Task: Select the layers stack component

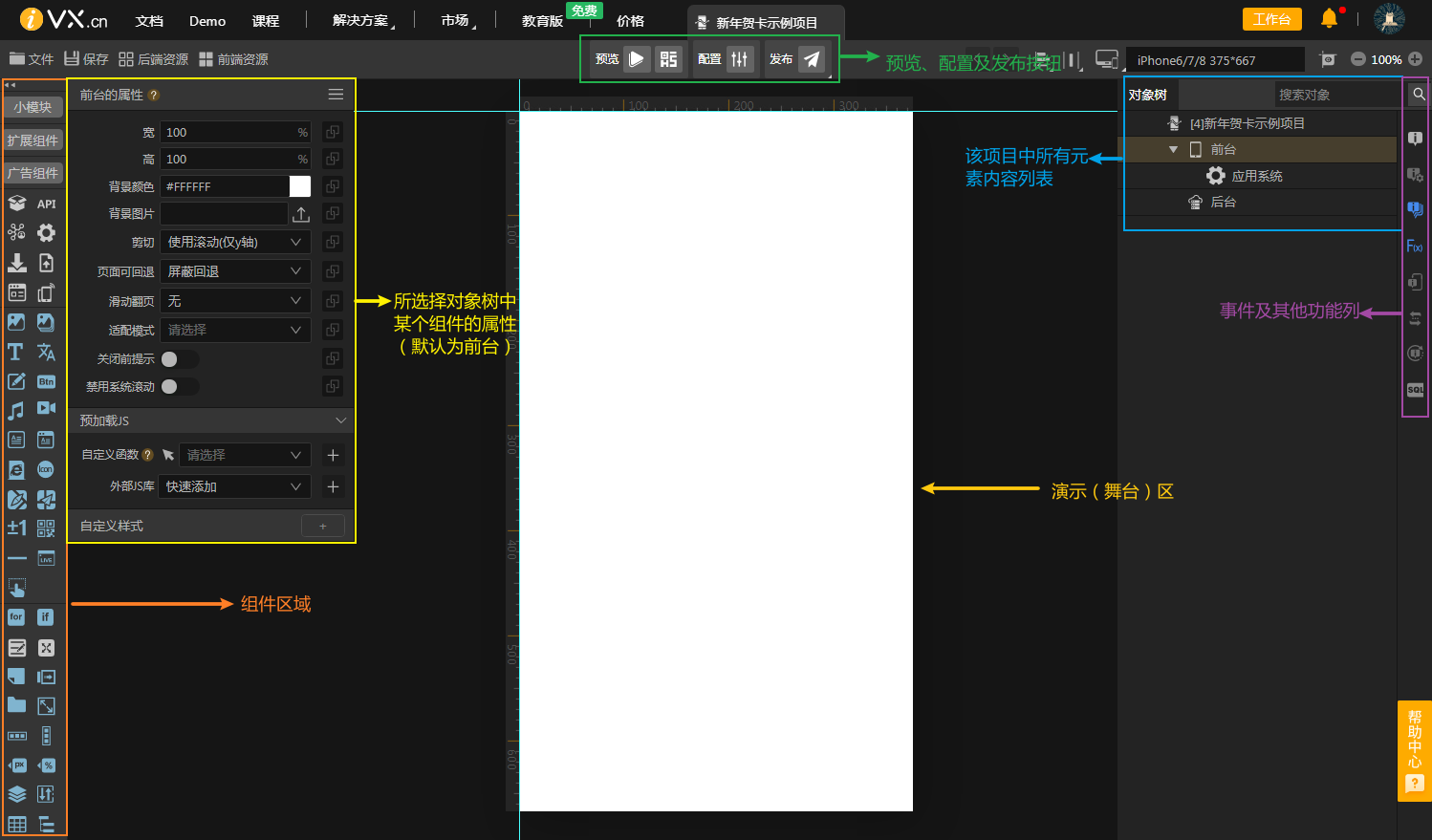Action: (x=16, y=794)
